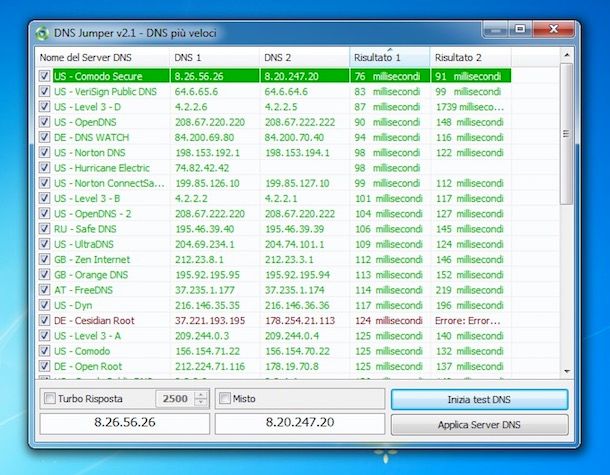
Task: Uncheck the US - Comodo Secure checkbox
Action: (x=44, y=76)
